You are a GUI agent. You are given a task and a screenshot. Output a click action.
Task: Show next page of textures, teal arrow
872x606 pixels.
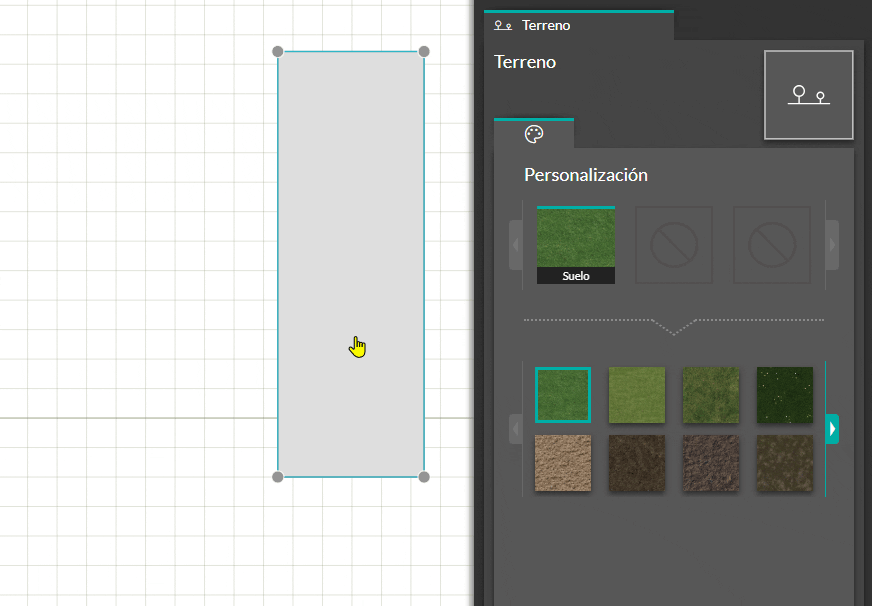(832, 429)
